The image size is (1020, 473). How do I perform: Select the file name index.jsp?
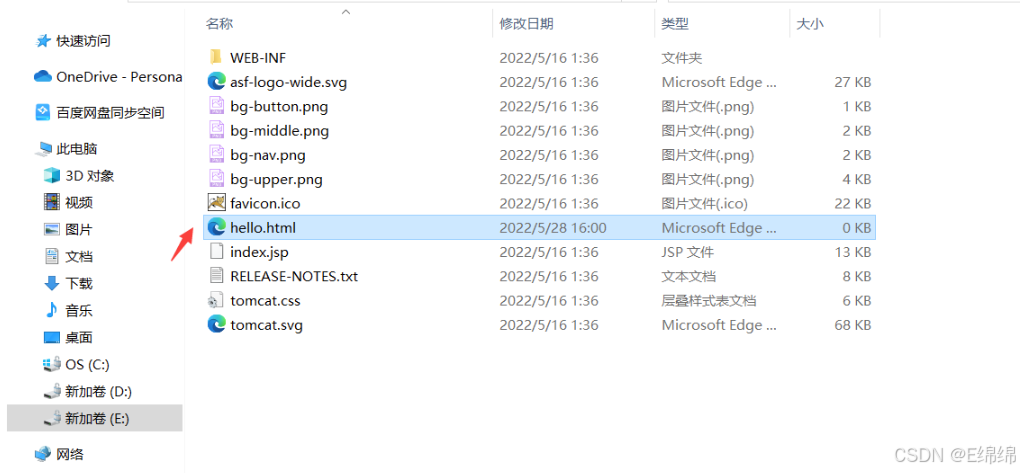click(259, 252)
